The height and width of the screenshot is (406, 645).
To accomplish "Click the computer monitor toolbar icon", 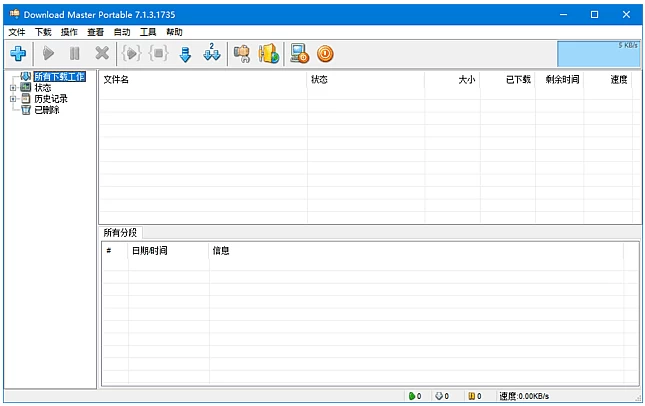I will (x=298, y=54).
